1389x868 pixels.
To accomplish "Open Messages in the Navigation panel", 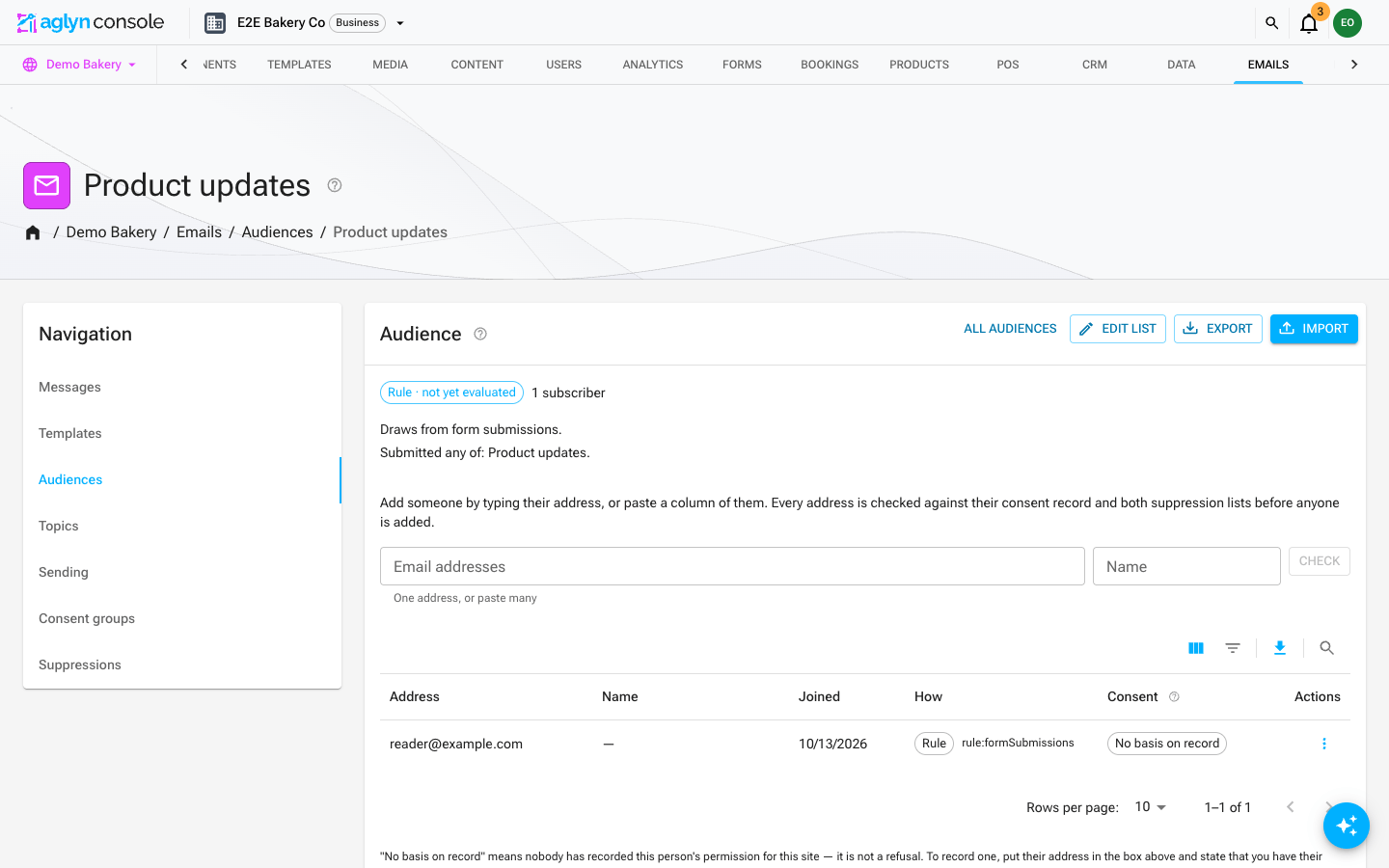I will (x=182, y=388).
